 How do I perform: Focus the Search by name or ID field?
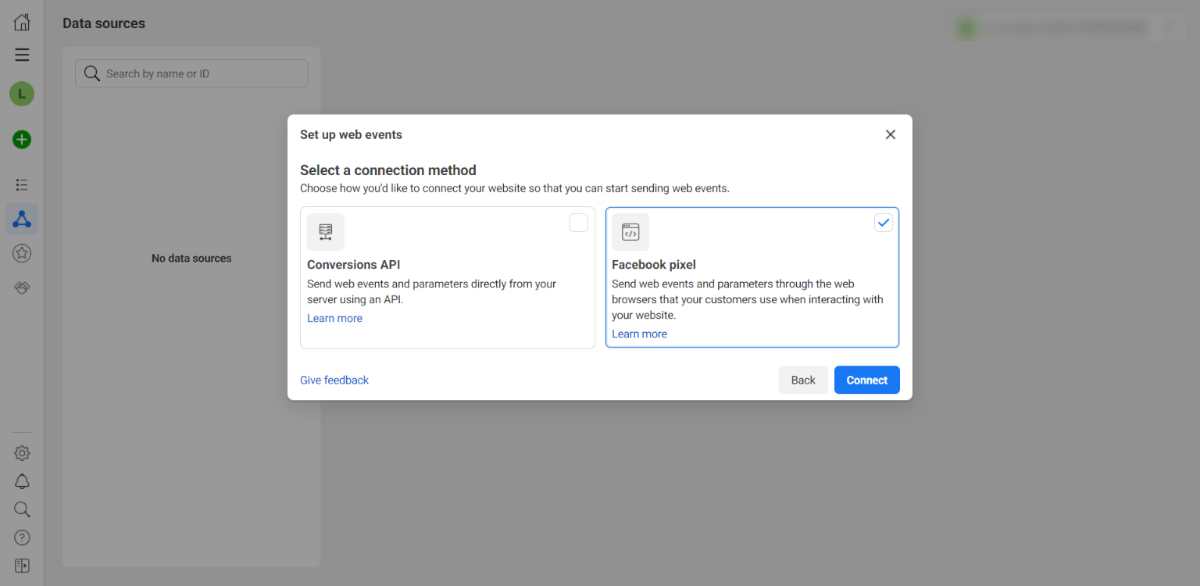192,73
